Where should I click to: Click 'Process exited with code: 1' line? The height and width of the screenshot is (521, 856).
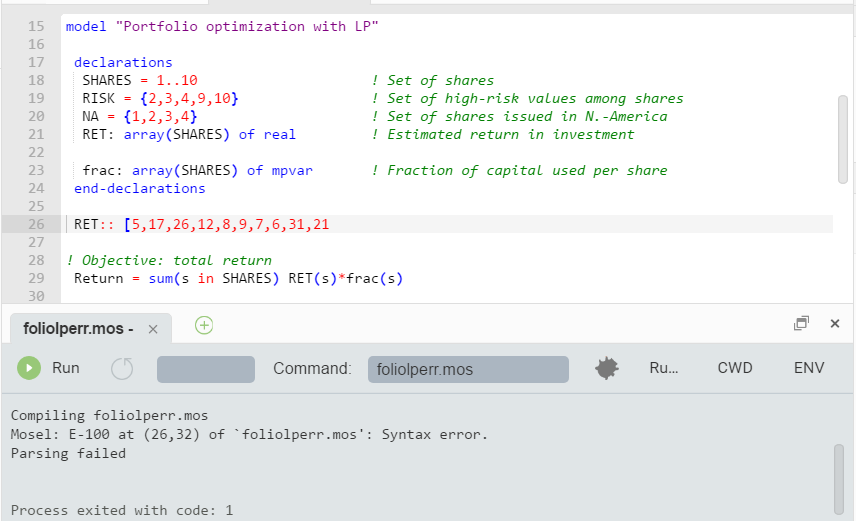point(122,511)
